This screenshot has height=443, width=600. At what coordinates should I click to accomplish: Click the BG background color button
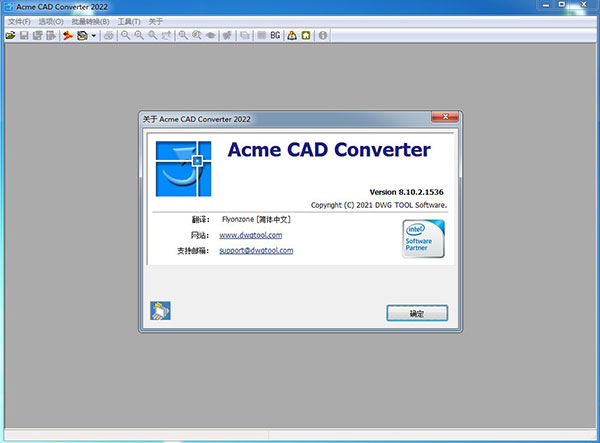[x=275, y=35]
